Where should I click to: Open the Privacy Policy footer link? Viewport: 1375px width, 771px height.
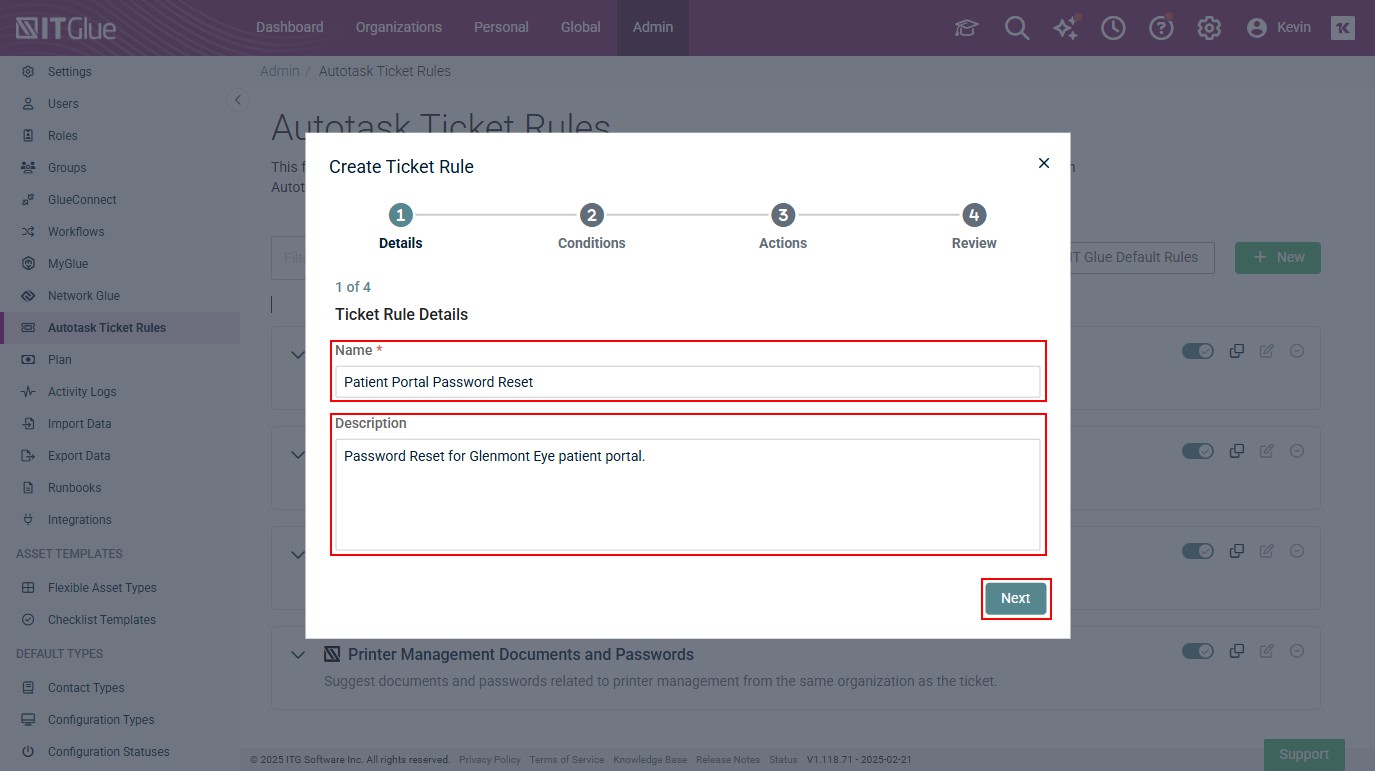pos(490,760)
